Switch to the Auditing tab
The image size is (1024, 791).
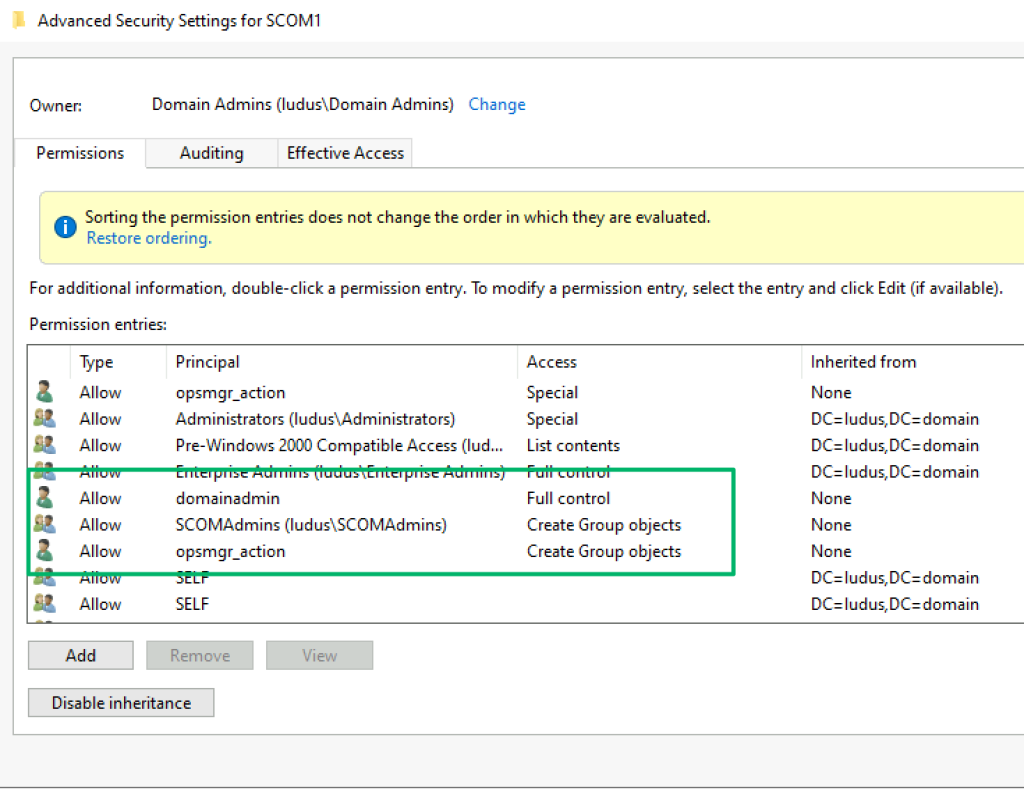pos(211,153)
